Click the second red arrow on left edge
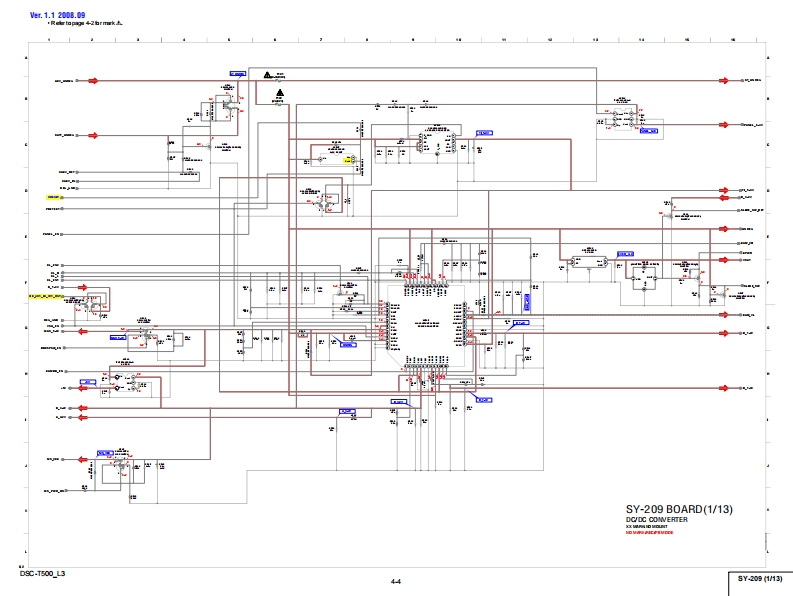 coord(92,135)
